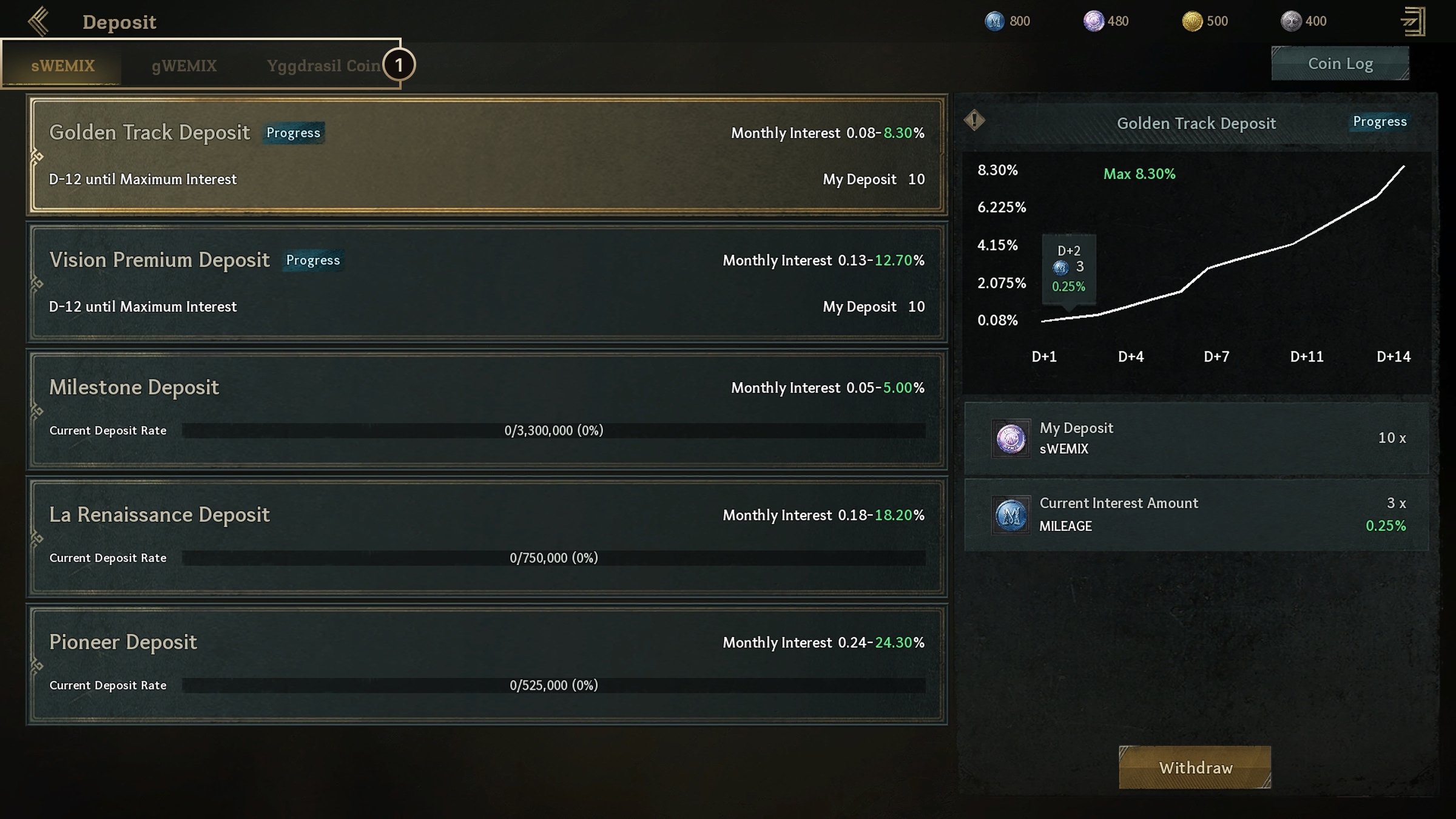
Task: Open the Yggdrasil Coin tab
Action: pos(323,66)
